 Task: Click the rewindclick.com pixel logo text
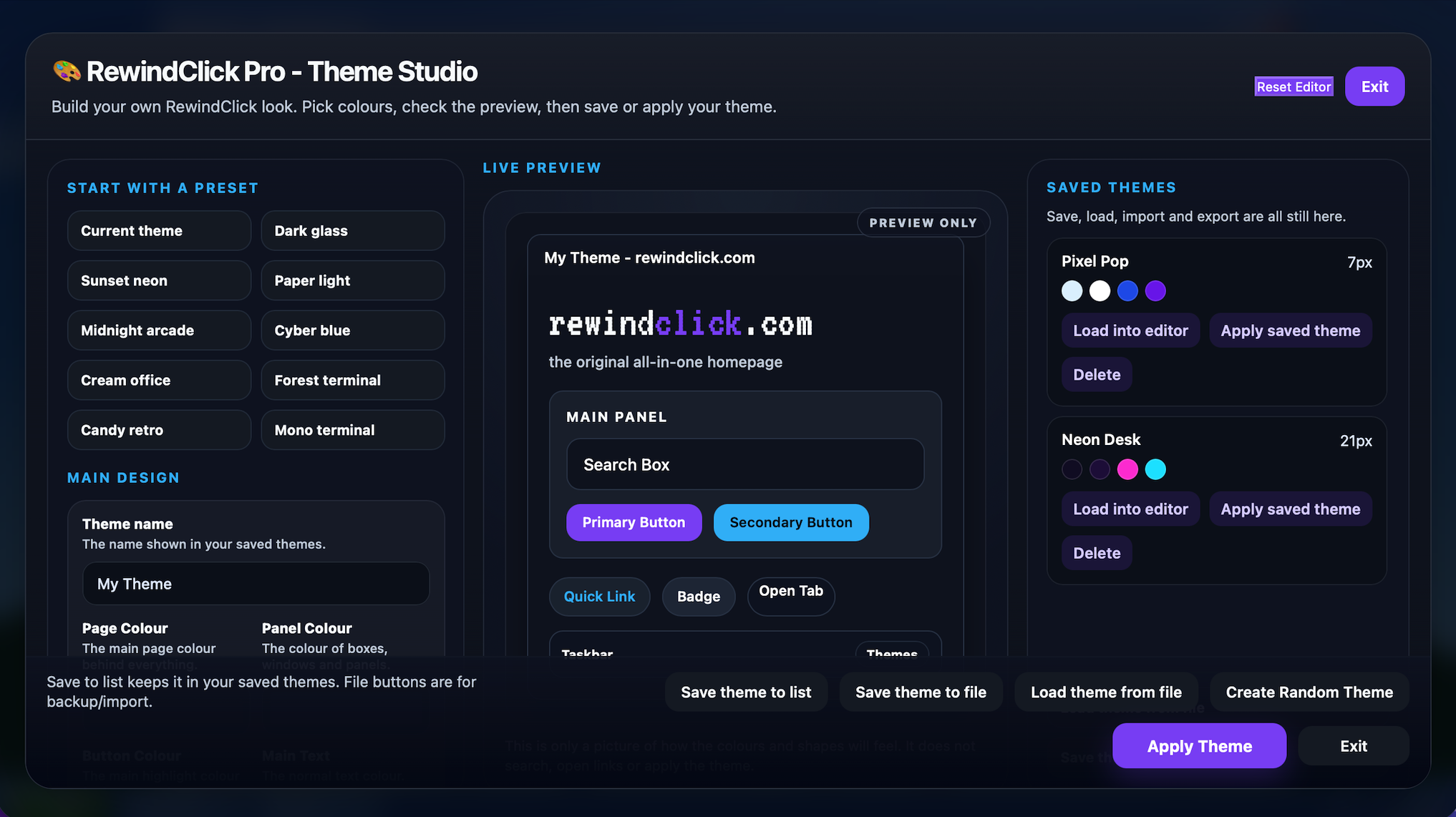(x=680, y=324)
